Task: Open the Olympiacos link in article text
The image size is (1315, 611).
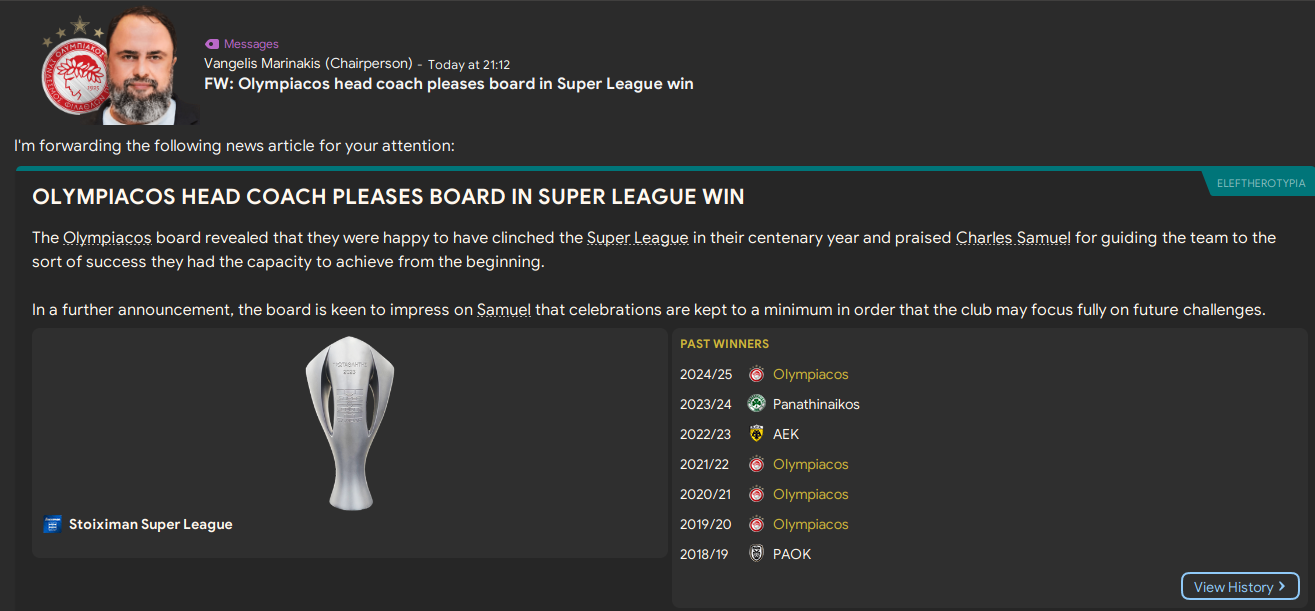Action: [x=108, y=238]
